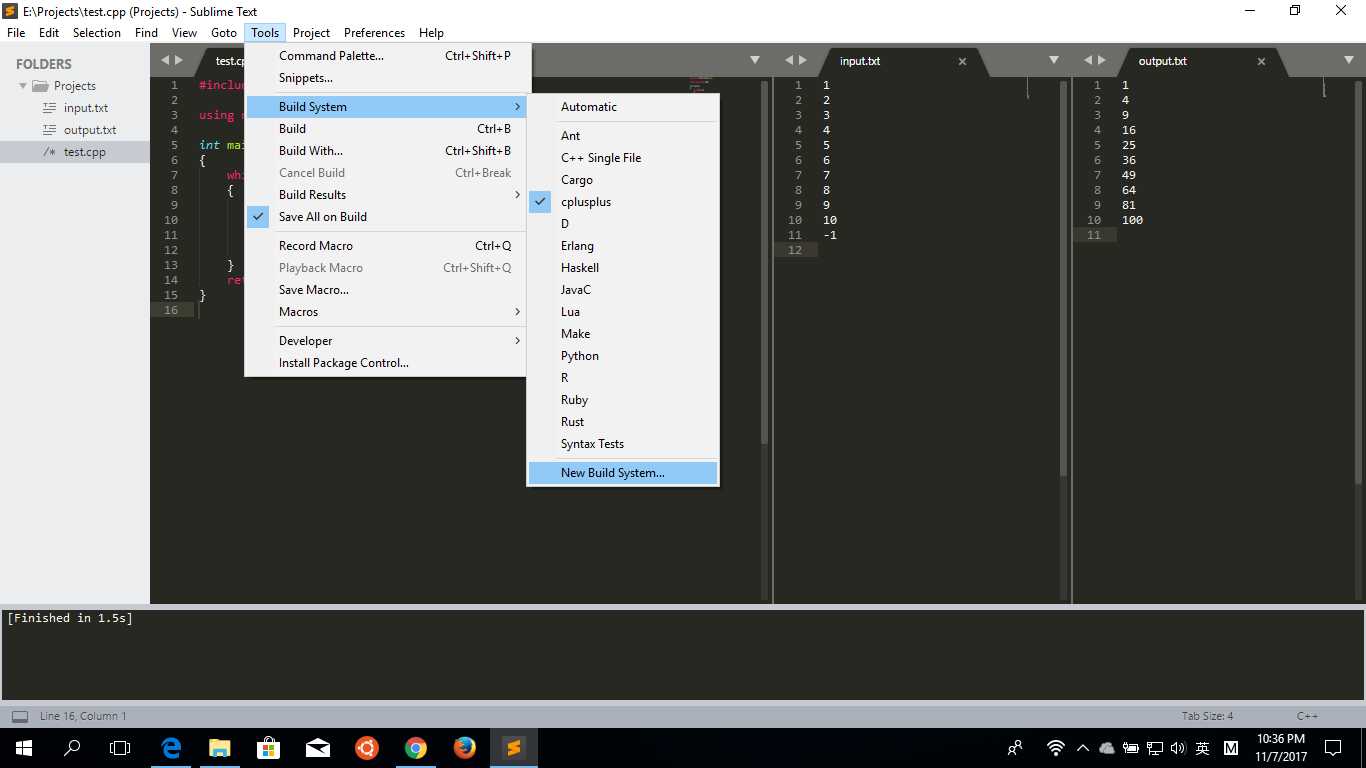
Task: Change Tab Size: 4 in status bar
Action: pos(1207,716)
